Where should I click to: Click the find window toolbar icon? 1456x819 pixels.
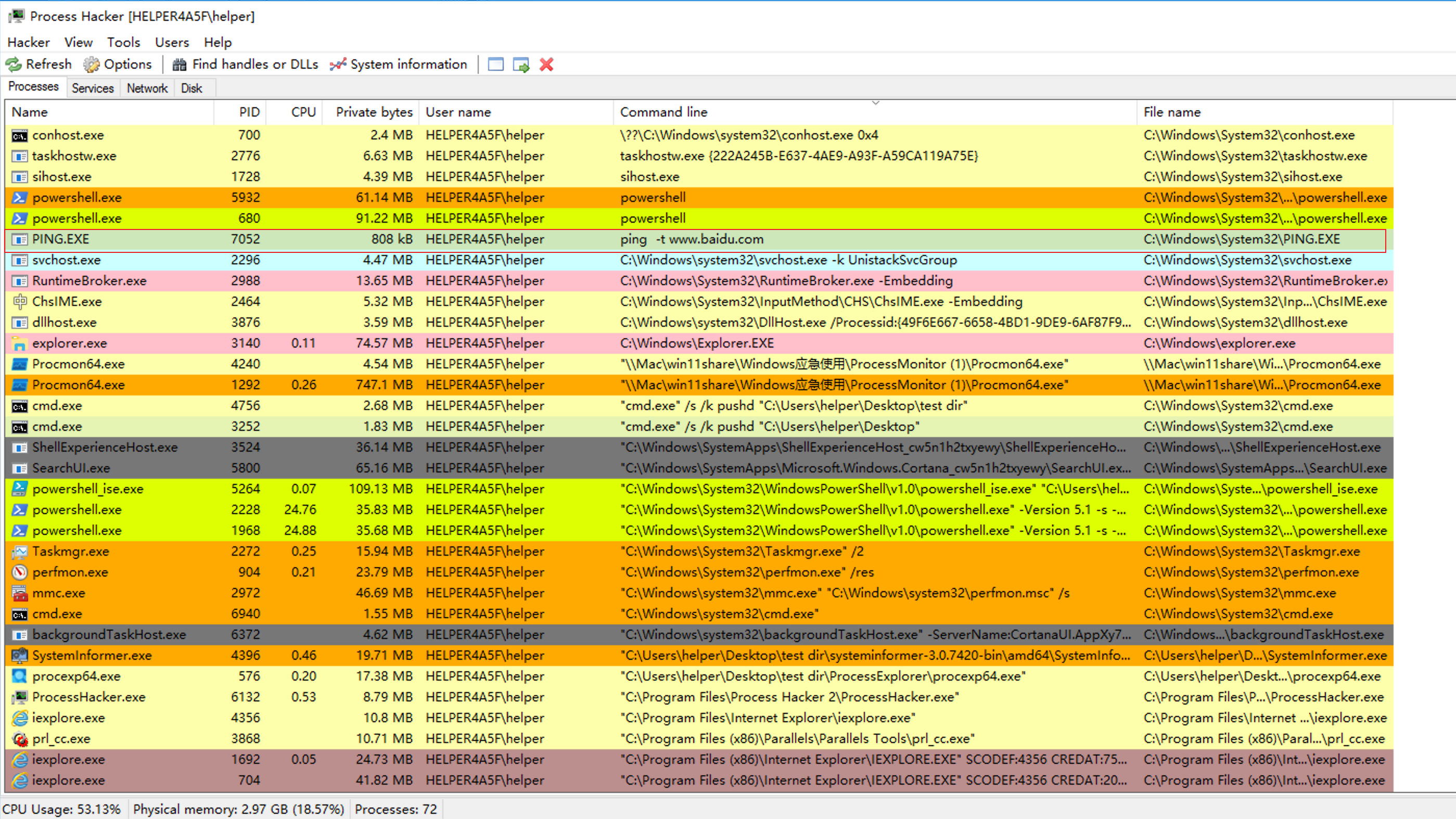pos(495,65)
